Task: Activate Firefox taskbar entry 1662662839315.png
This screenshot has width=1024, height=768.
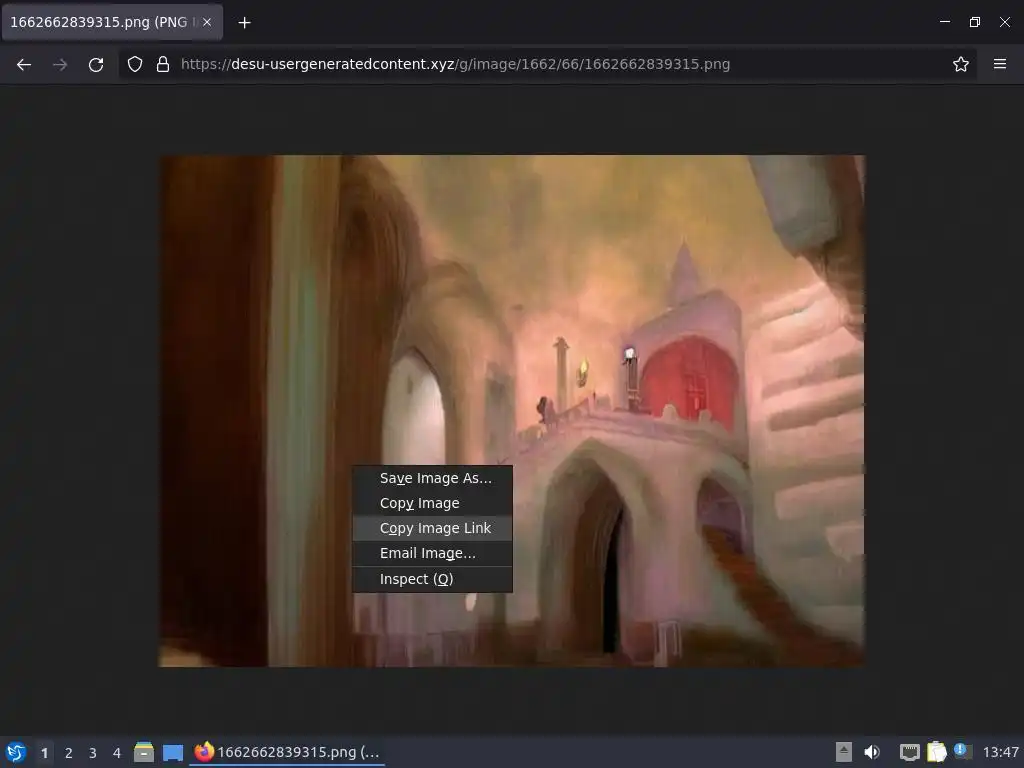Action: tap(287, 752)
